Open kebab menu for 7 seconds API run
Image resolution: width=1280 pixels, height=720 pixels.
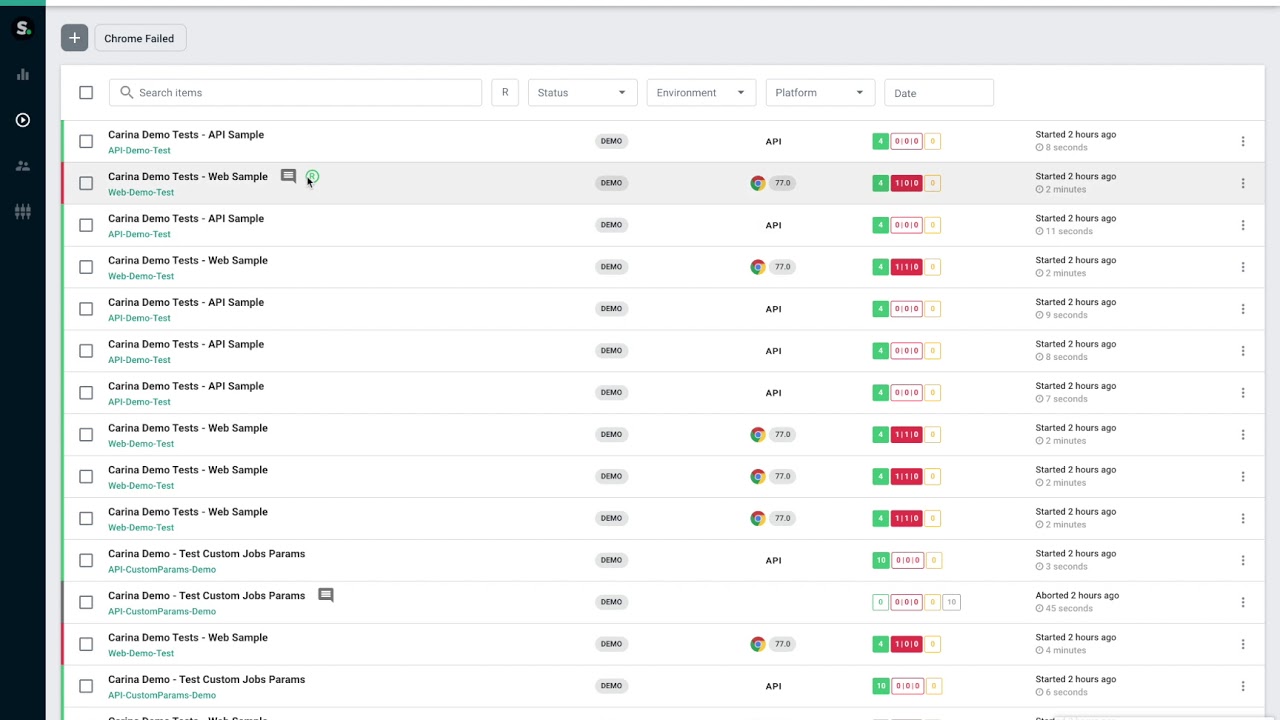[x=1243, y=393]
